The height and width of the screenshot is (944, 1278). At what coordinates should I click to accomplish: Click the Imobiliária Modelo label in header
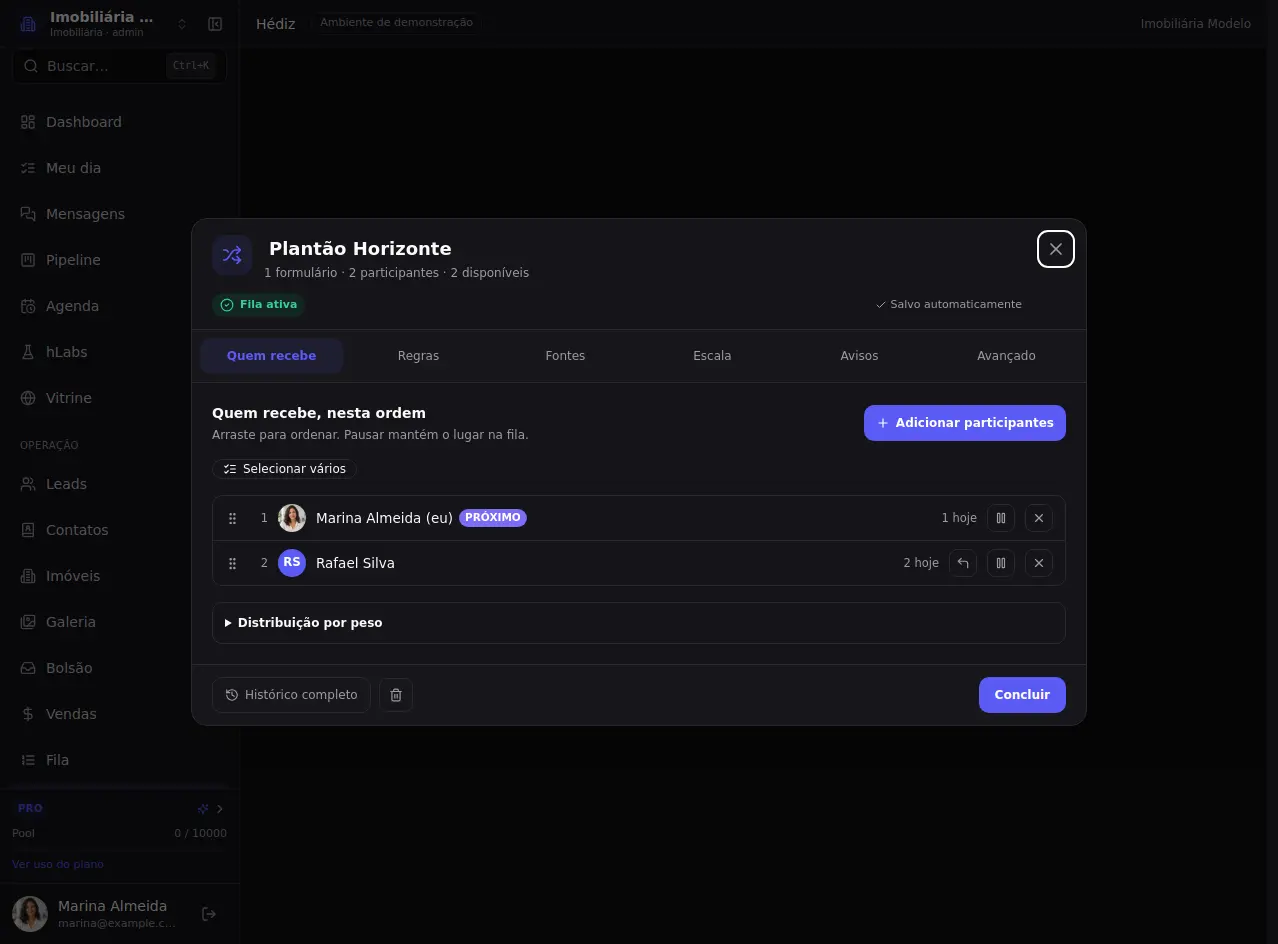(x=1196, y=24)
